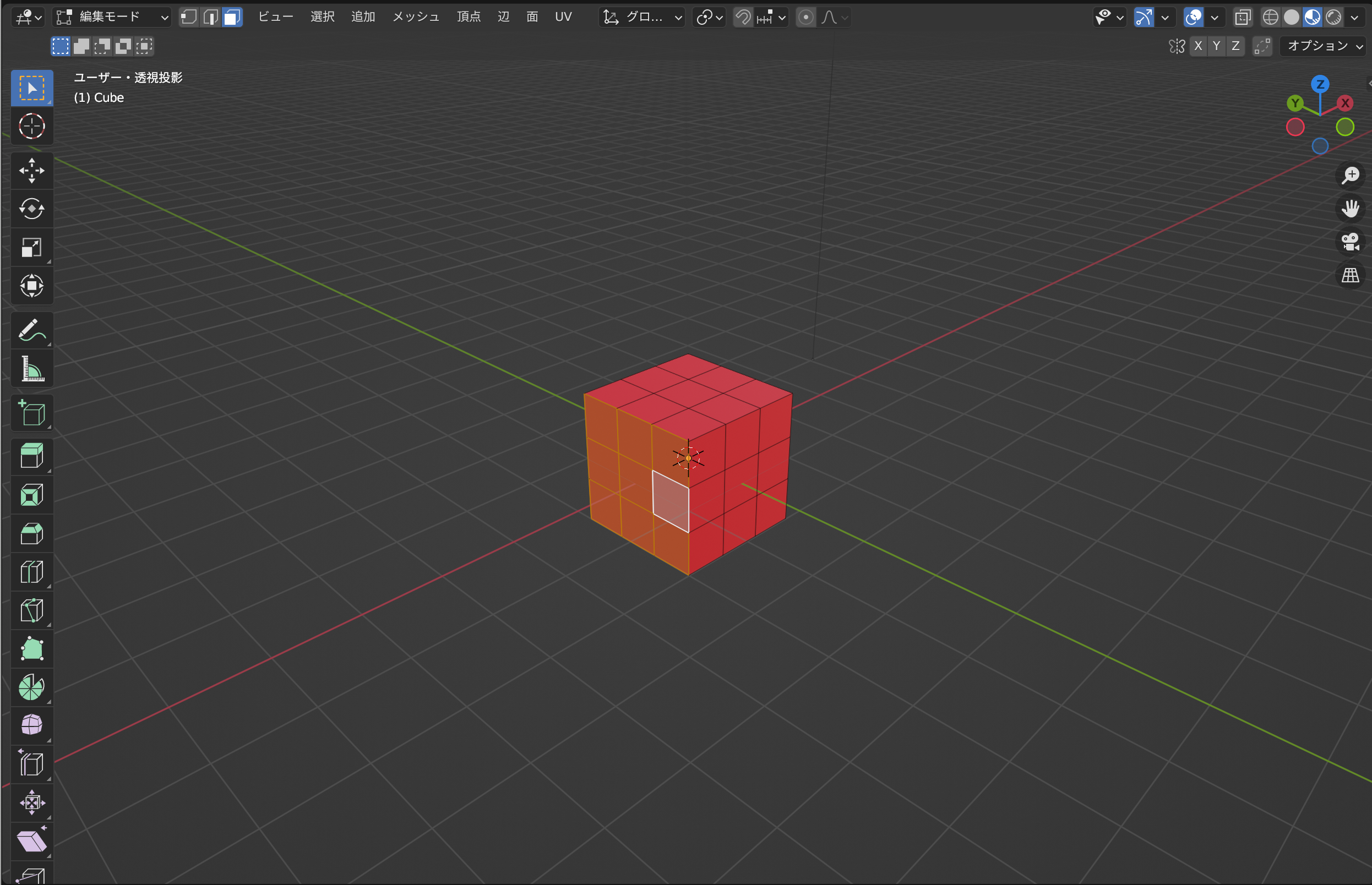Choose extend selection mode icon
The height and width of the screenshot is (885, 1372).
pos(81,46)
